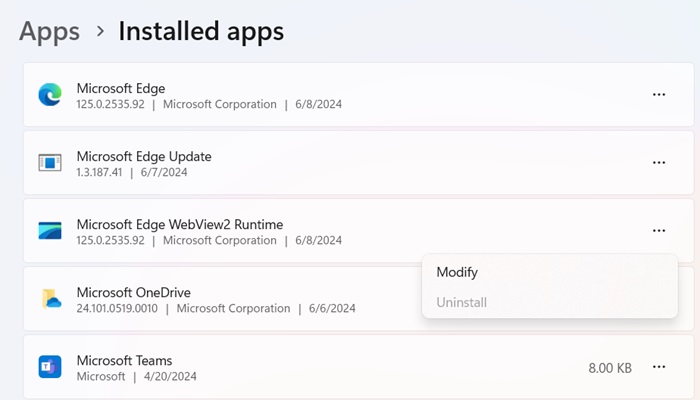This screenshot has height=400, width=700.
Task: Click the breadcrumb chevron separator
Action: pos(100,31)
